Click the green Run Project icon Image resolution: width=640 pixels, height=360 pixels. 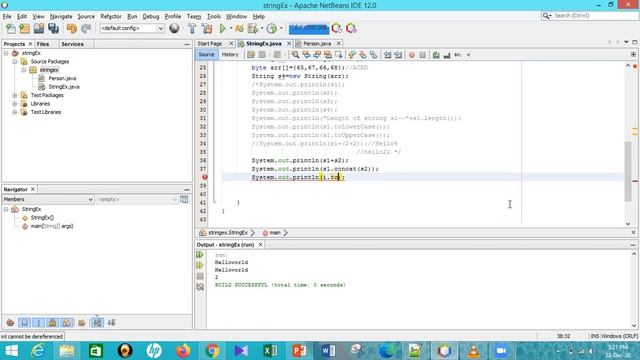(222, 29)
